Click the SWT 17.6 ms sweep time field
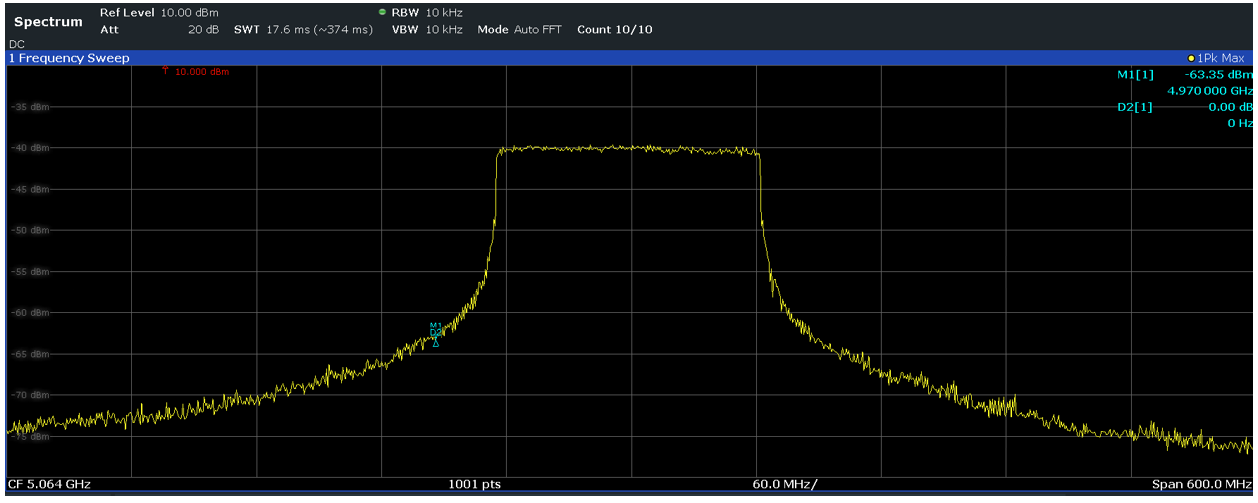Image resolution: width=1258 pixels, height=503 pixels. [x=303, y=29]
